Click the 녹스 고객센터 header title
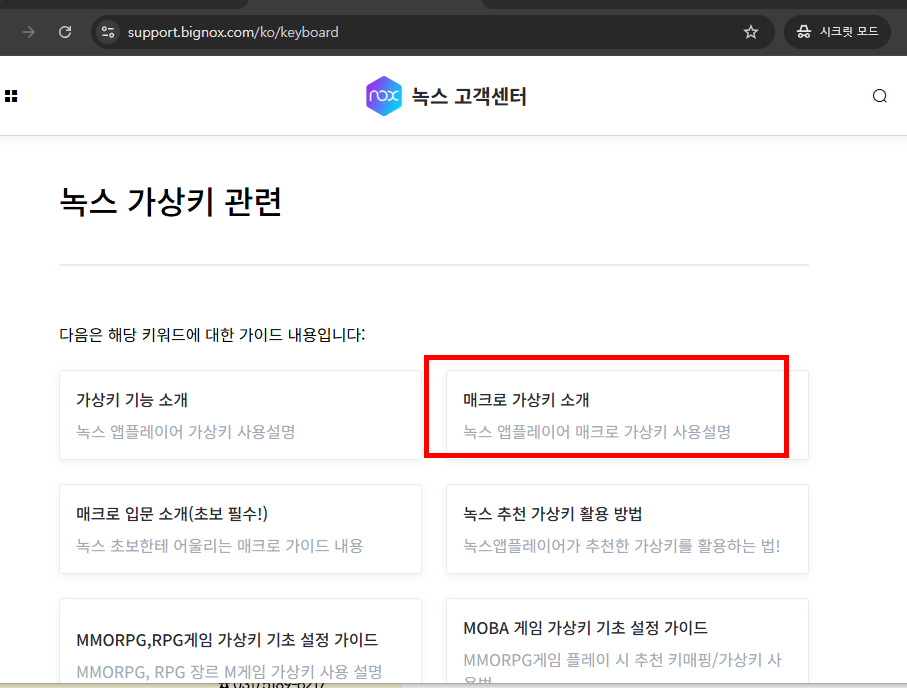Viewport: 907px width, 688px height. click(467, 95)
